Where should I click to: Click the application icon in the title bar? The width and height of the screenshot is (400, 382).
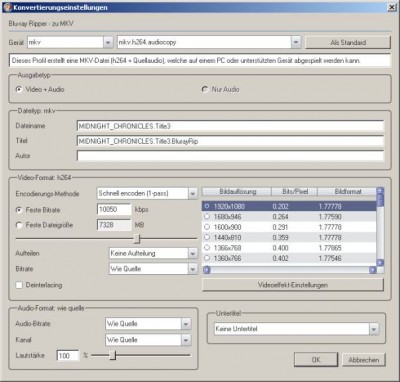8,7
